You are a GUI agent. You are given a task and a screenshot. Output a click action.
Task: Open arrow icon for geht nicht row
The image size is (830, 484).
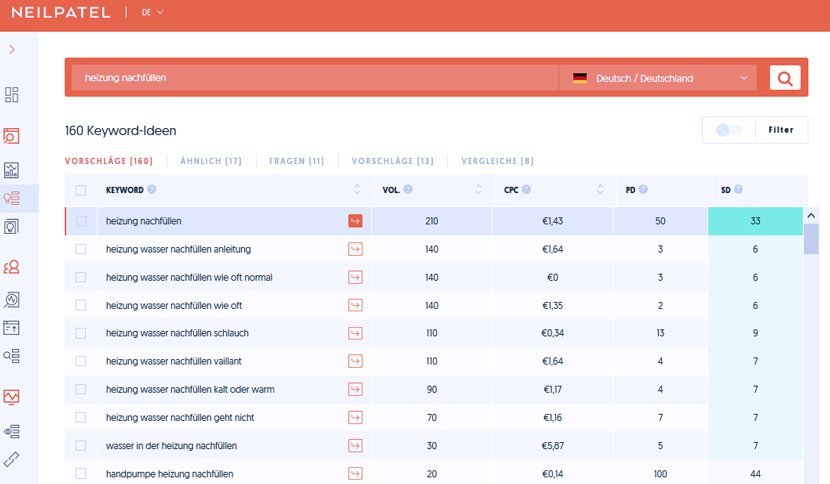[355, 417]
